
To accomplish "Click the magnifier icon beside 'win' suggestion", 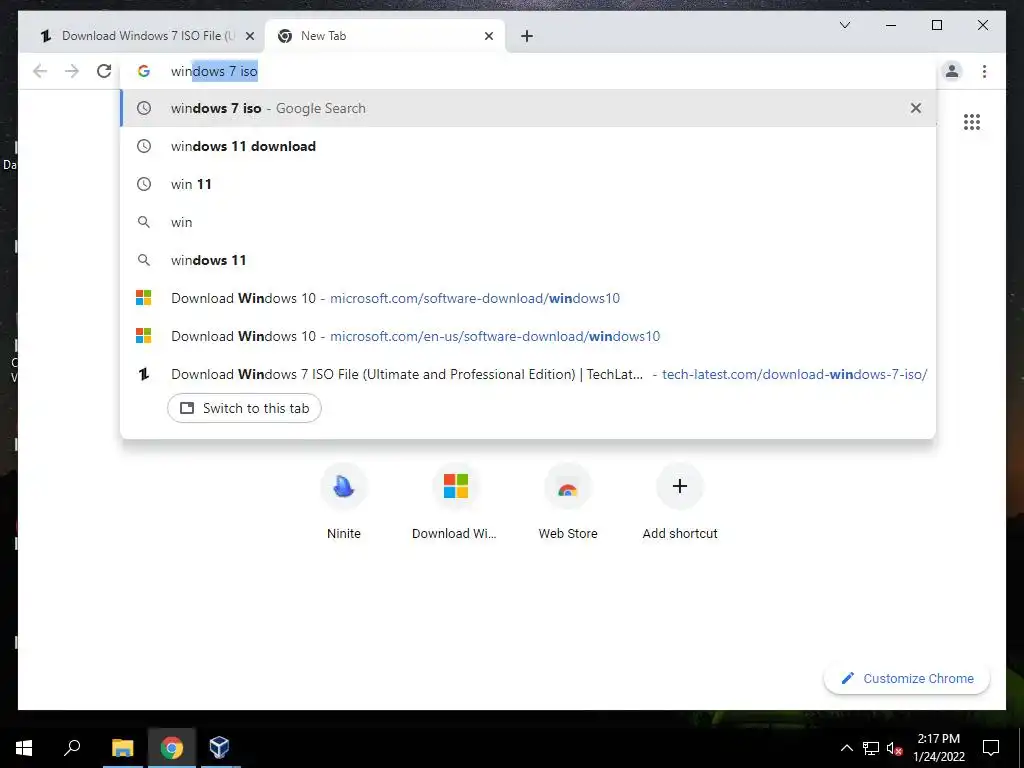I will tap(144, 222).
